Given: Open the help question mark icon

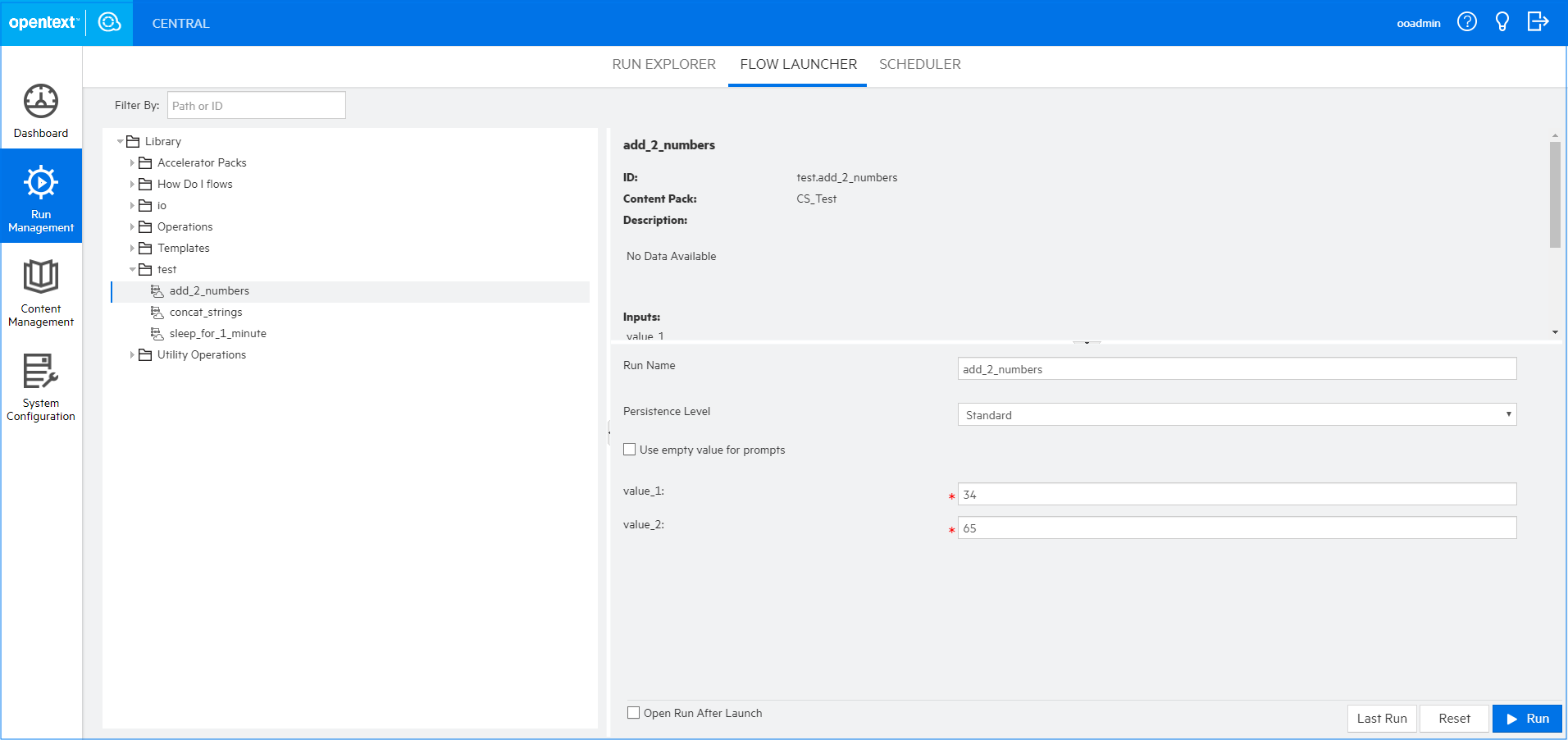Looking at the screenshot, I should pos(1467,22).
